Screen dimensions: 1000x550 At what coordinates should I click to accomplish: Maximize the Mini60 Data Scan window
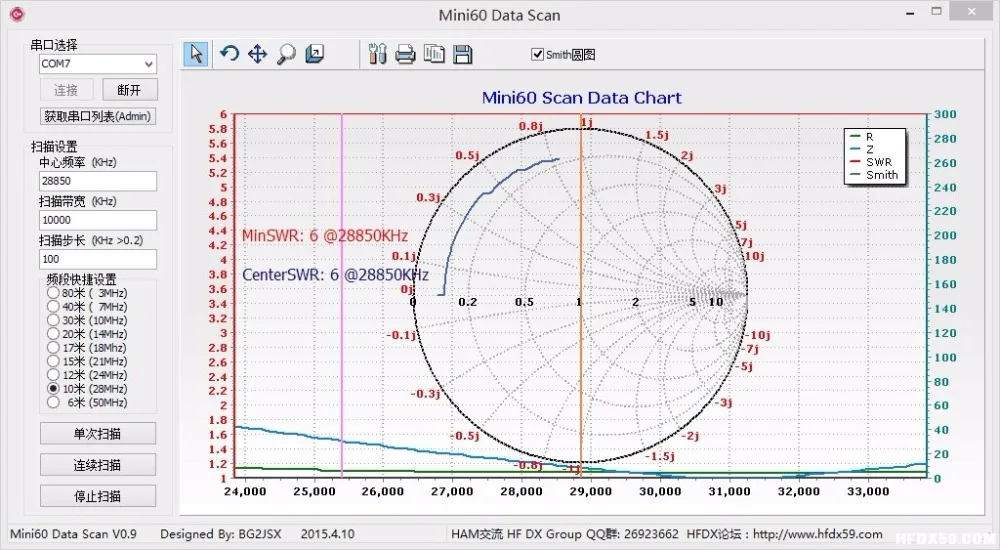(937, 11)
